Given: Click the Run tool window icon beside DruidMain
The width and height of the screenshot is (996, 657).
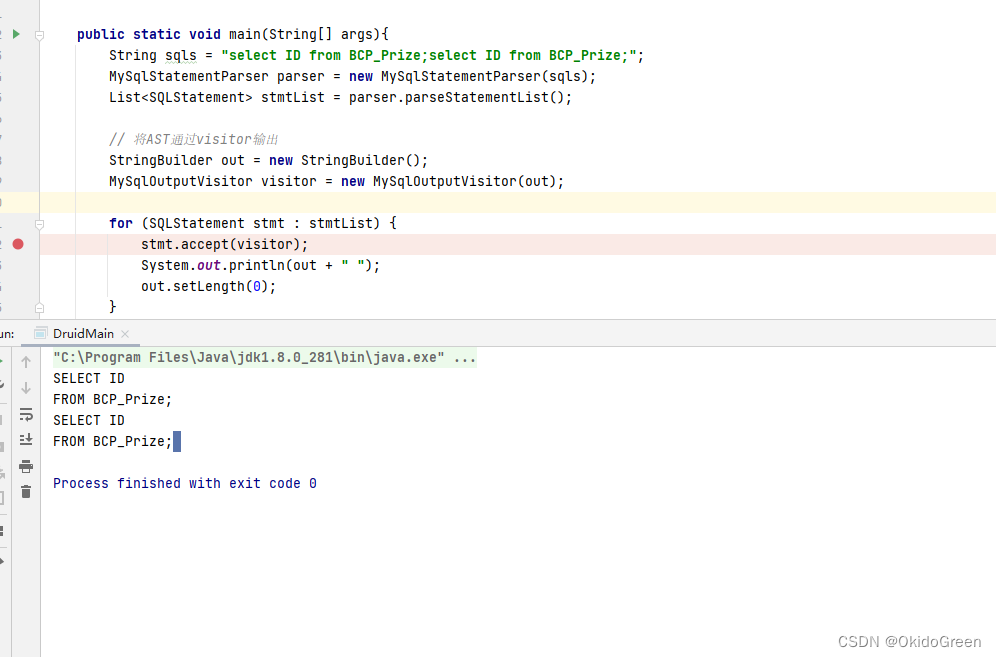Looking at the screenshot, I should (x=40, y=333).
